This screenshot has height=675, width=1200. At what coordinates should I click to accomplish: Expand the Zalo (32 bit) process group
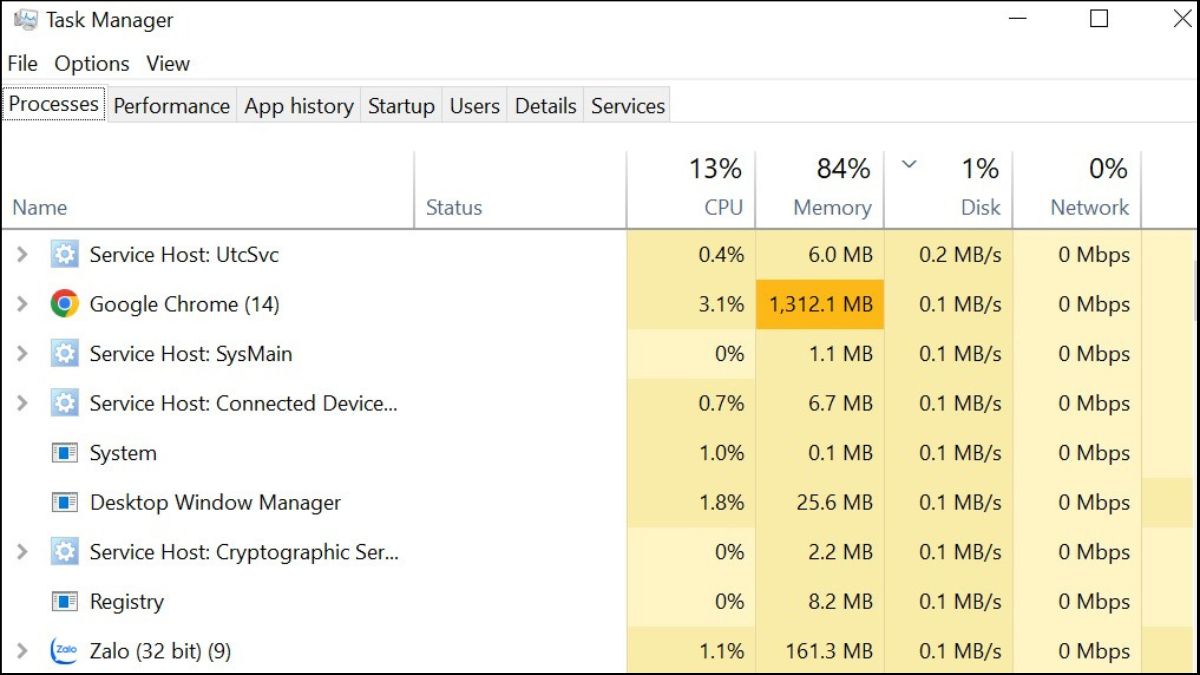point(22,651)
